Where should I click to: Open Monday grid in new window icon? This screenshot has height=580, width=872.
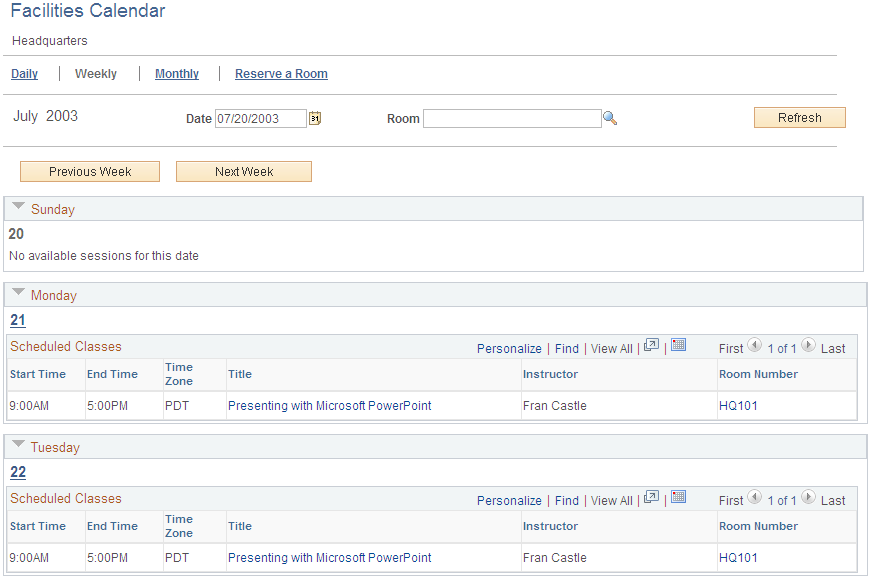tap(651, 346)
